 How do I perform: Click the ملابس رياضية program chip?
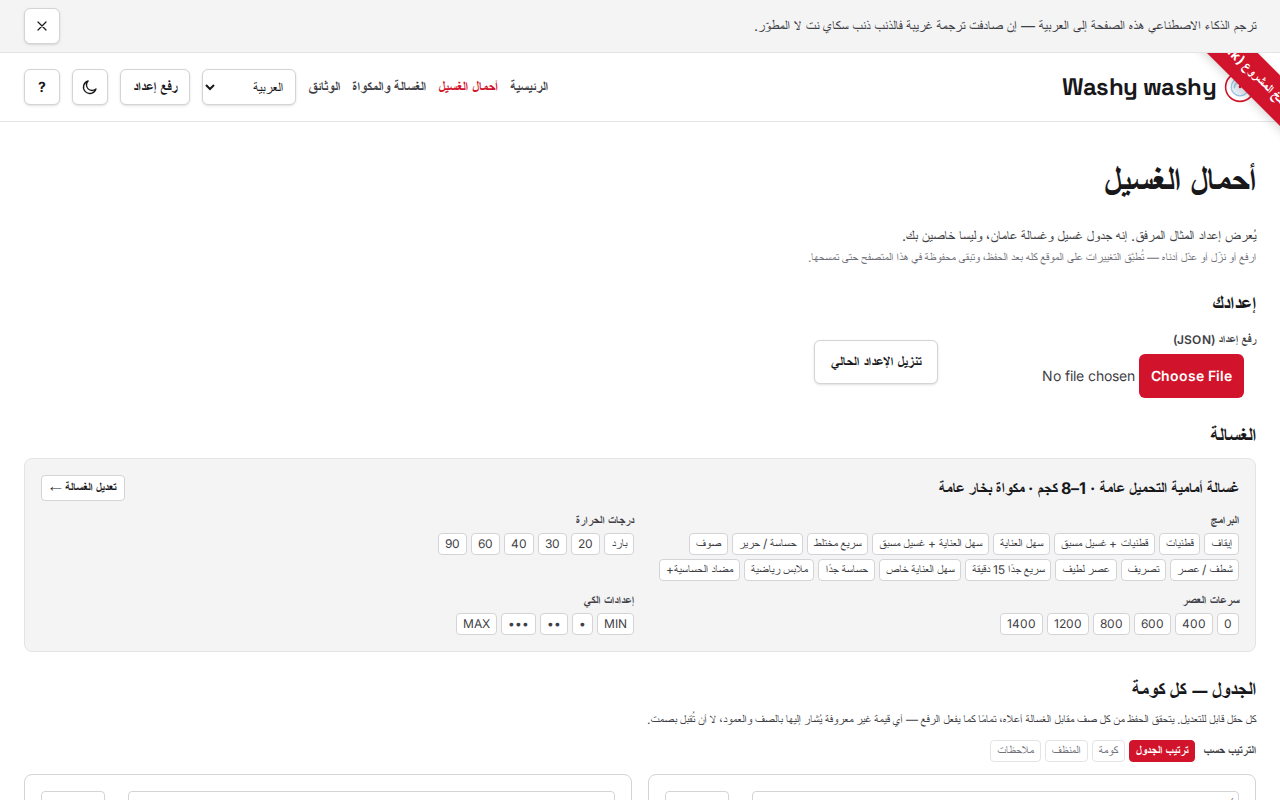(779, 570)
